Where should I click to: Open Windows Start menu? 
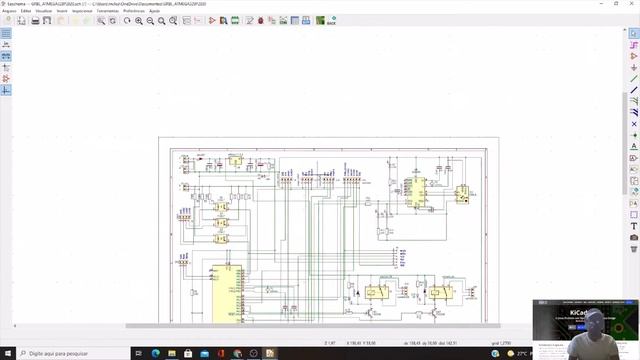click(8, 353)
